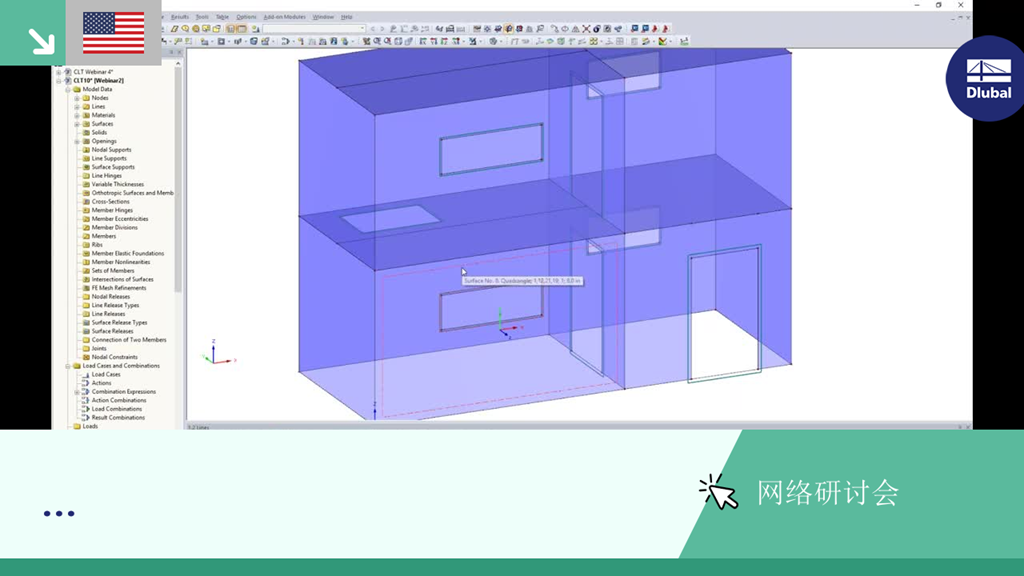The image size is (1024, 576).
Task: Select FE Mesh Refinements tree item
Action: point(119,288)
